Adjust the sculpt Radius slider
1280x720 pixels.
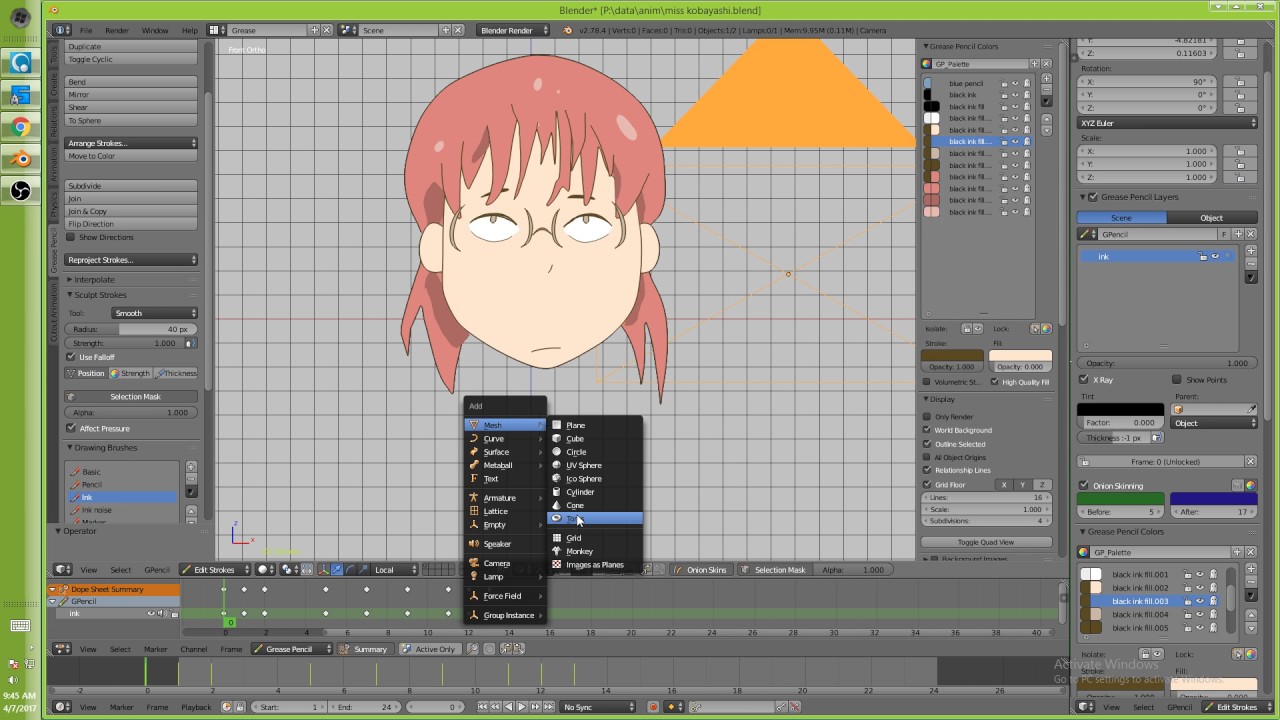pos(131,329)
